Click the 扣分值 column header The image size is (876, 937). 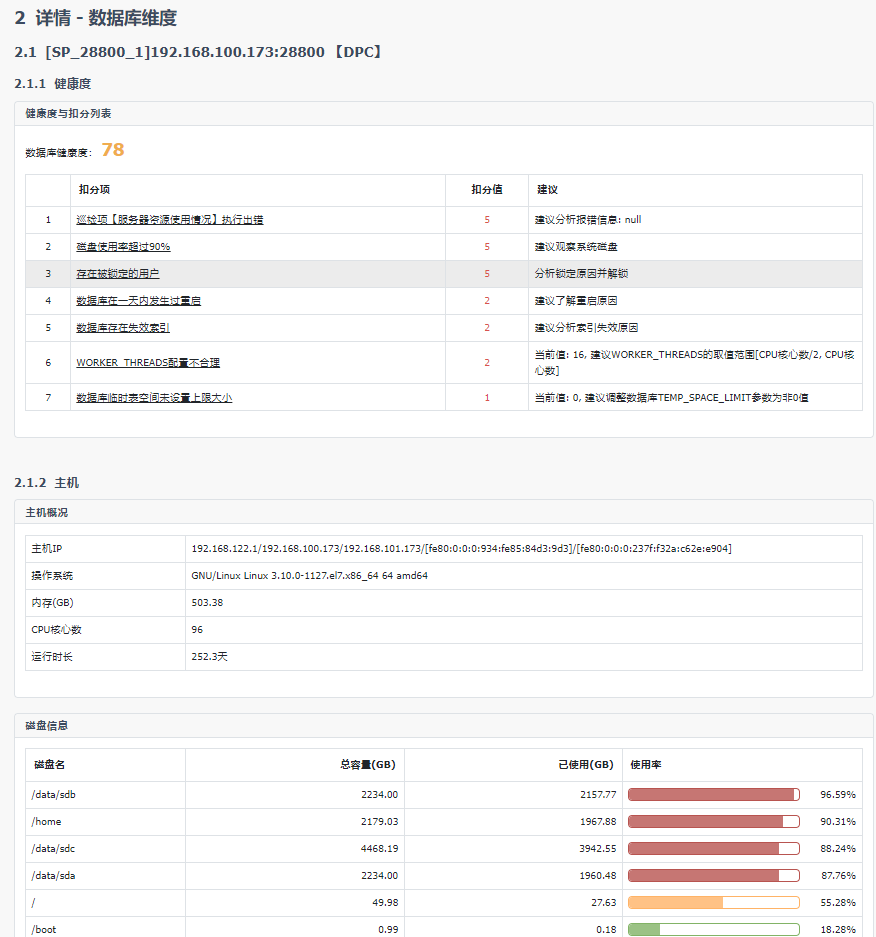(x=486, y=189)
